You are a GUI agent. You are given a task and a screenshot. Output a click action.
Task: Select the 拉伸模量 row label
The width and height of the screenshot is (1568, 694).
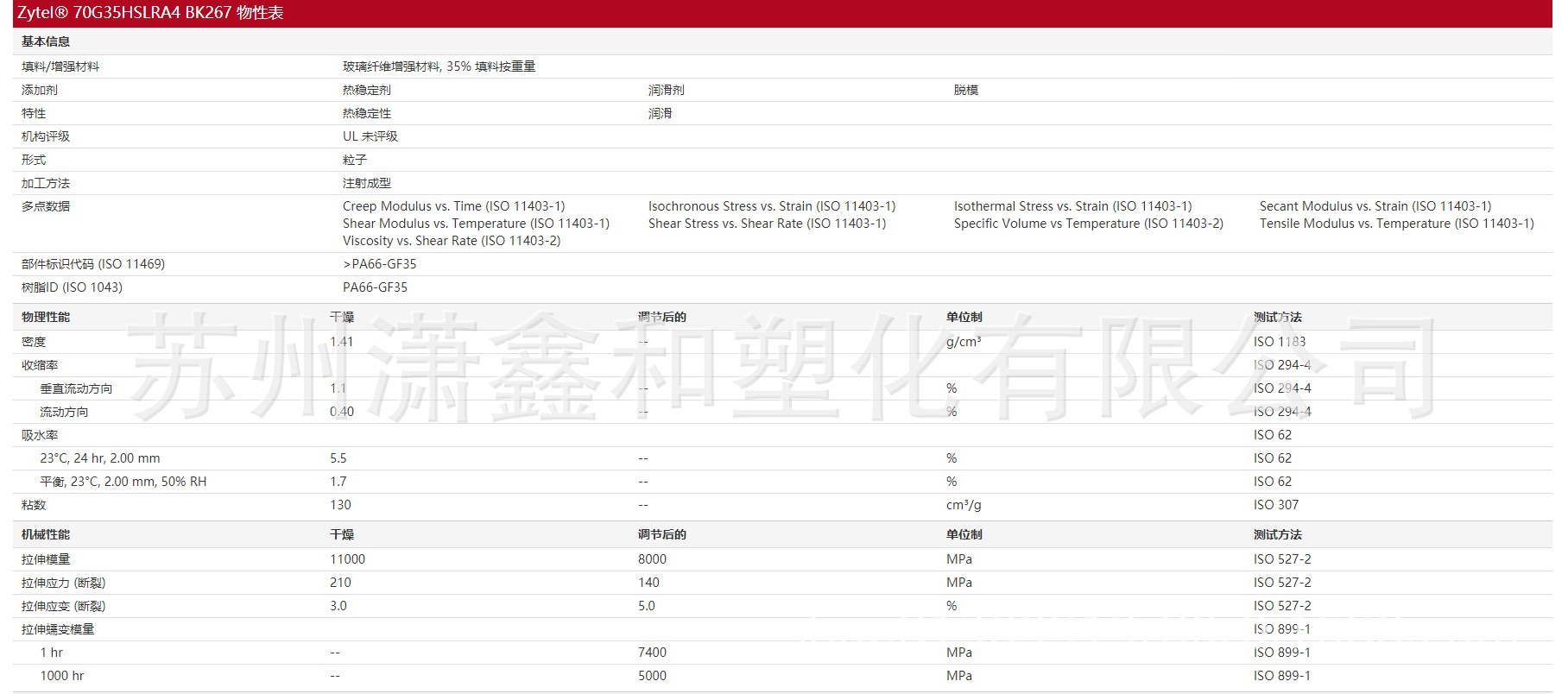point(46,559)
